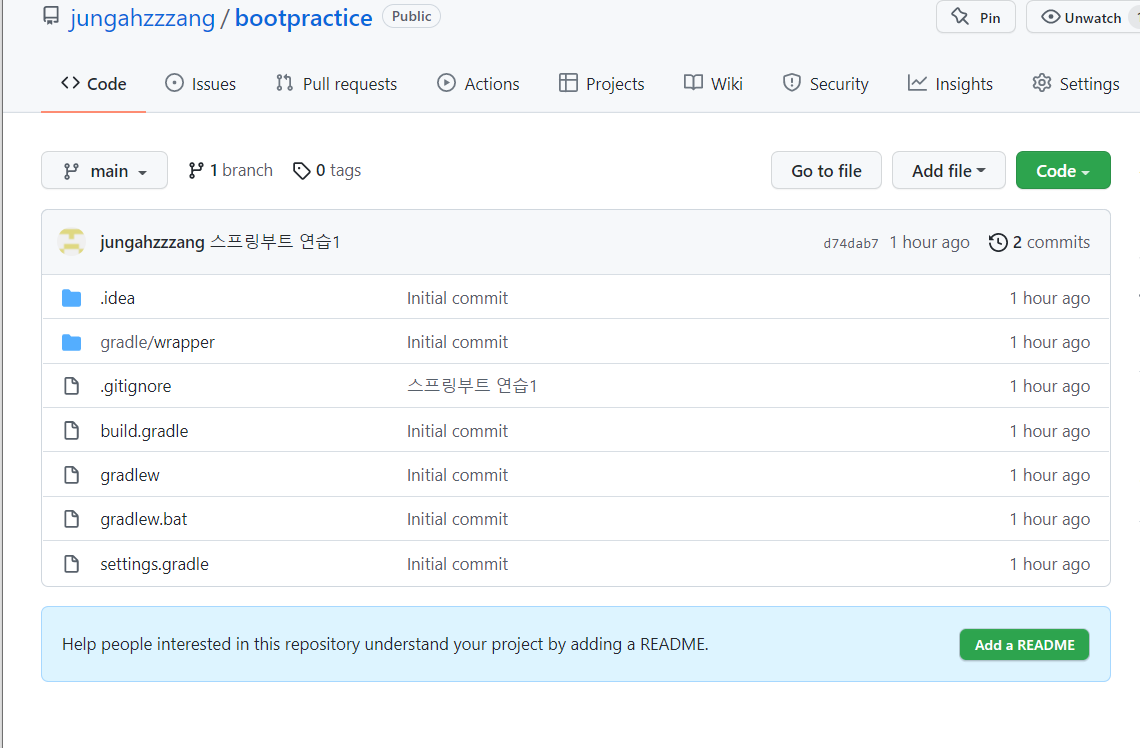Open the Projects tab

601,84
